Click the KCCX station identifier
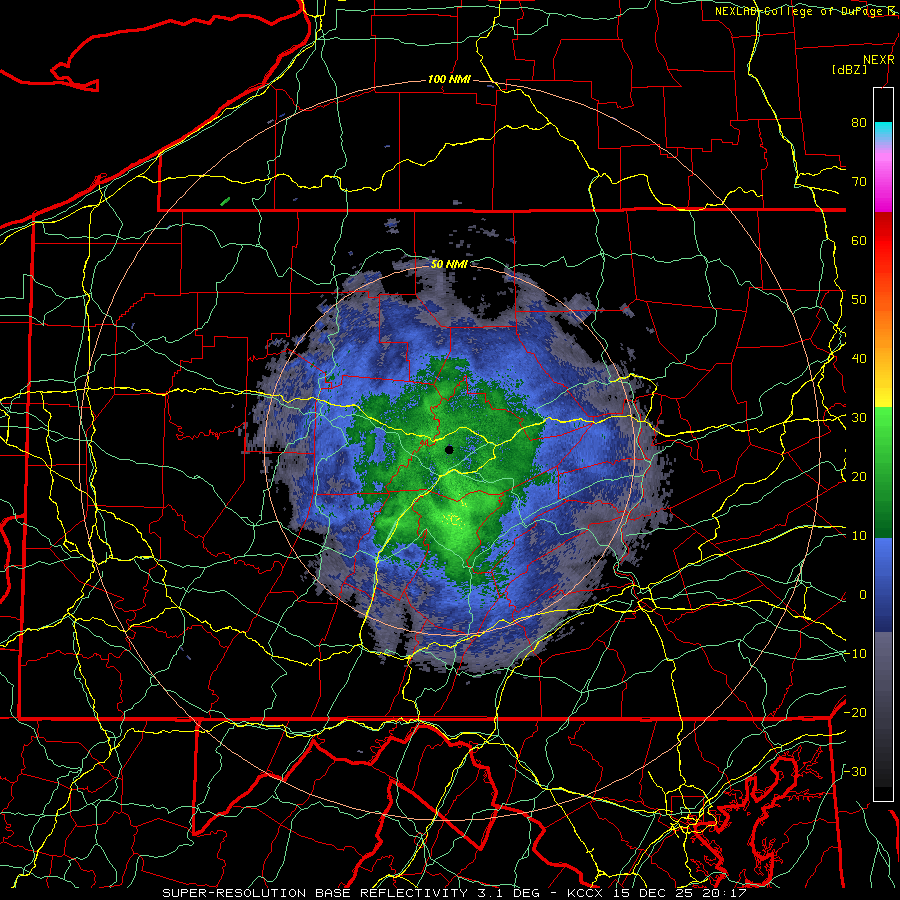The height and width of the screenshot is (900, 900). (x=585, y=893)
